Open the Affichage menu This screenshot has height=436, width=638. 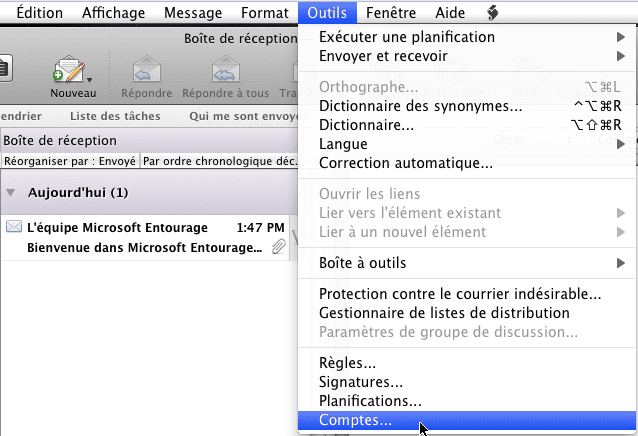pyautogui.click(x=114, y=13)
